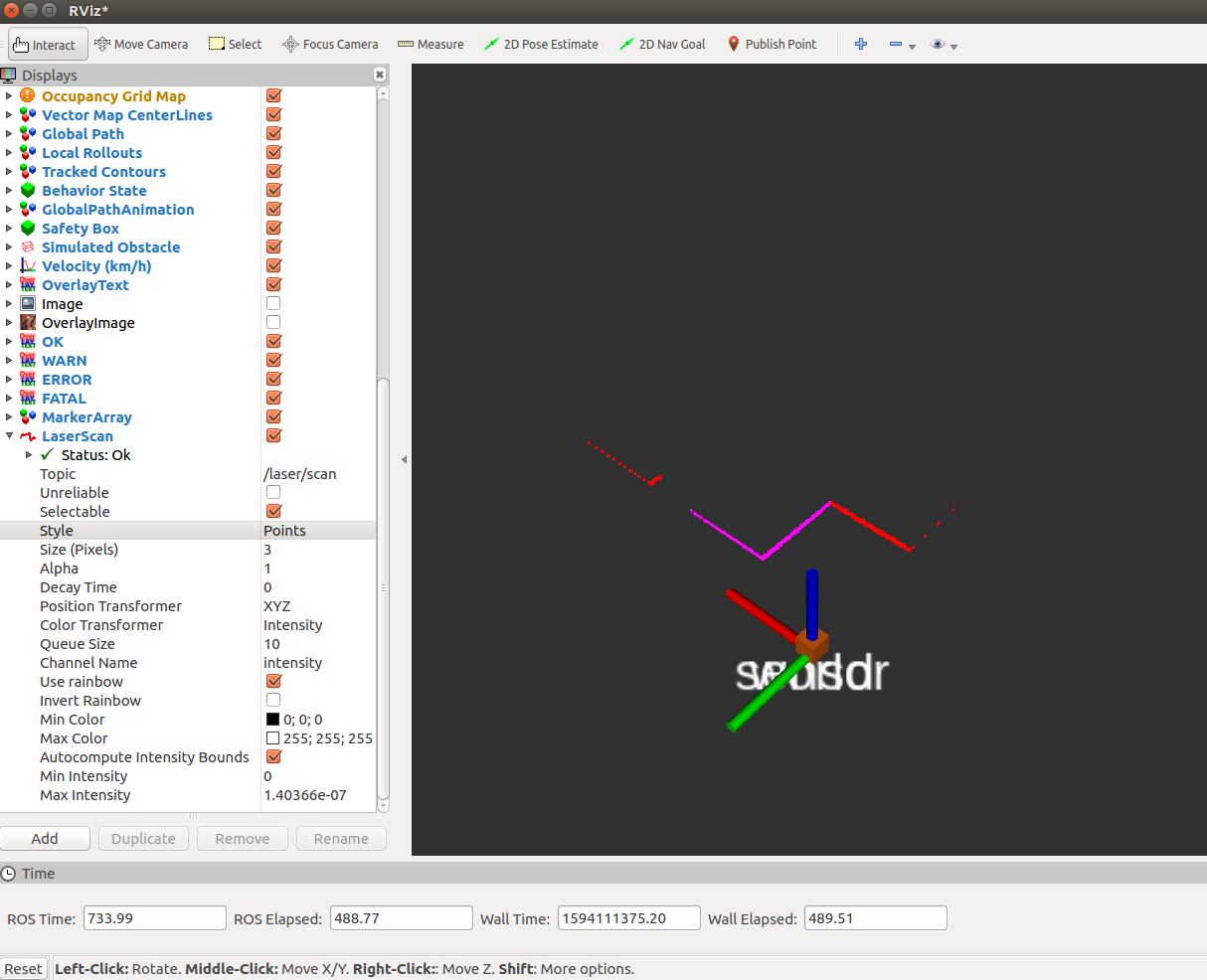Uncheck Autocompute Intensity Bounds
The height and width of the screenshot is (980, 1207).
pyautogui.click(x=273, y=757)
